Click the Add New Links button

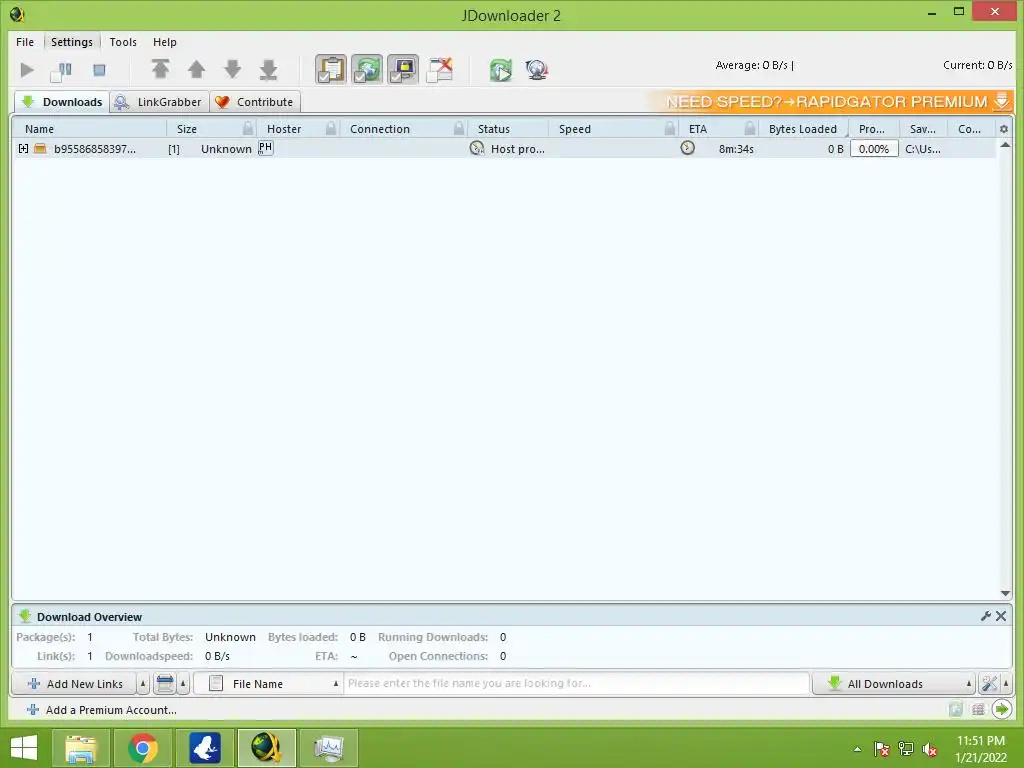coord(74,684)
